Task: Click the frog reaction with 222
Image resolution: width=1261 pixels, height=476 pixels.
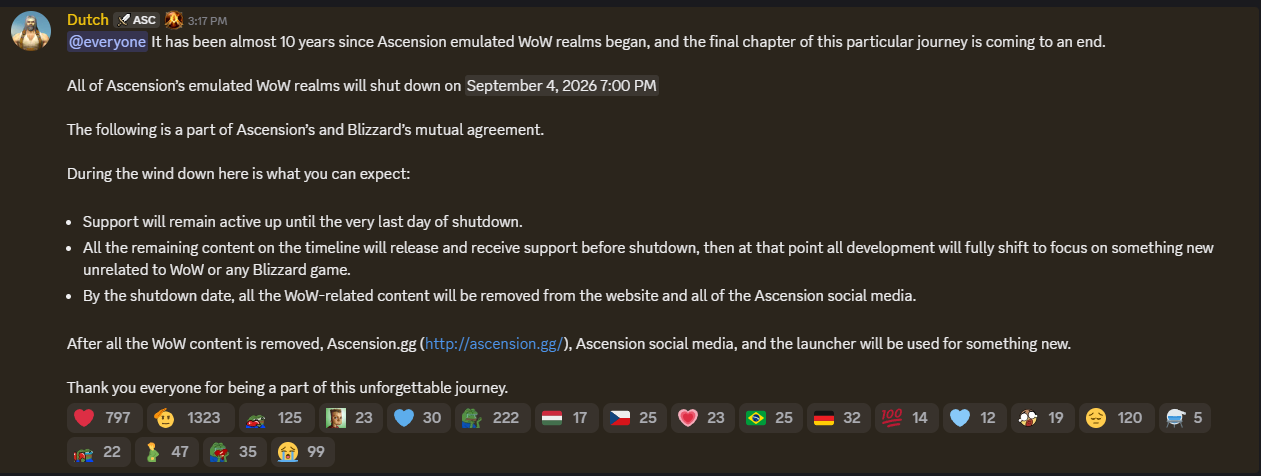Action: [x=491, y=418]
